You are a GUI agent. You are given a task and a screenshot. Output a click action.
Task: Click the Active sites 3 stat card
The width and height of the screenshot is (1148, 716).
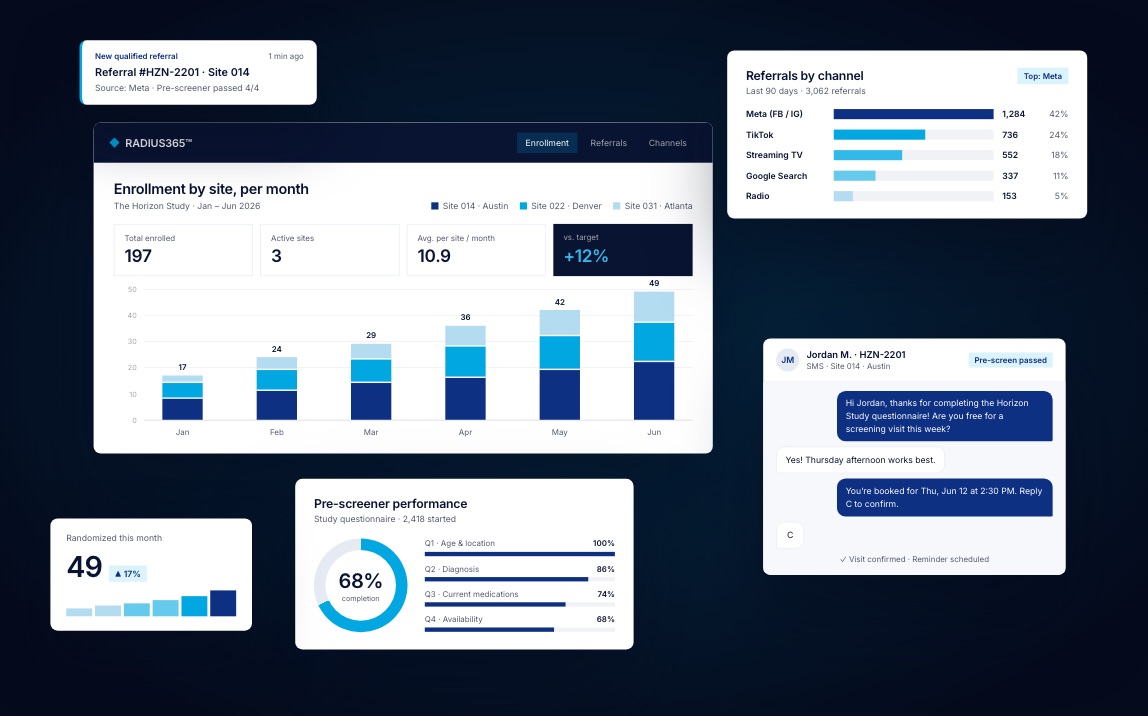coord(329,250)
